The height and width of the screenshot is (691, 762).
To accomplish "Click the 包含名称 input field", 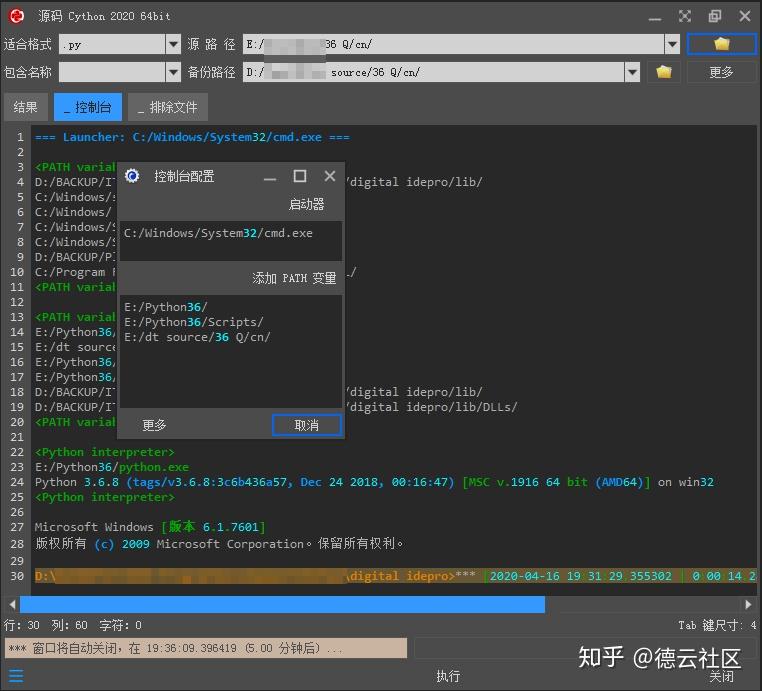I will tap(112, 72).
